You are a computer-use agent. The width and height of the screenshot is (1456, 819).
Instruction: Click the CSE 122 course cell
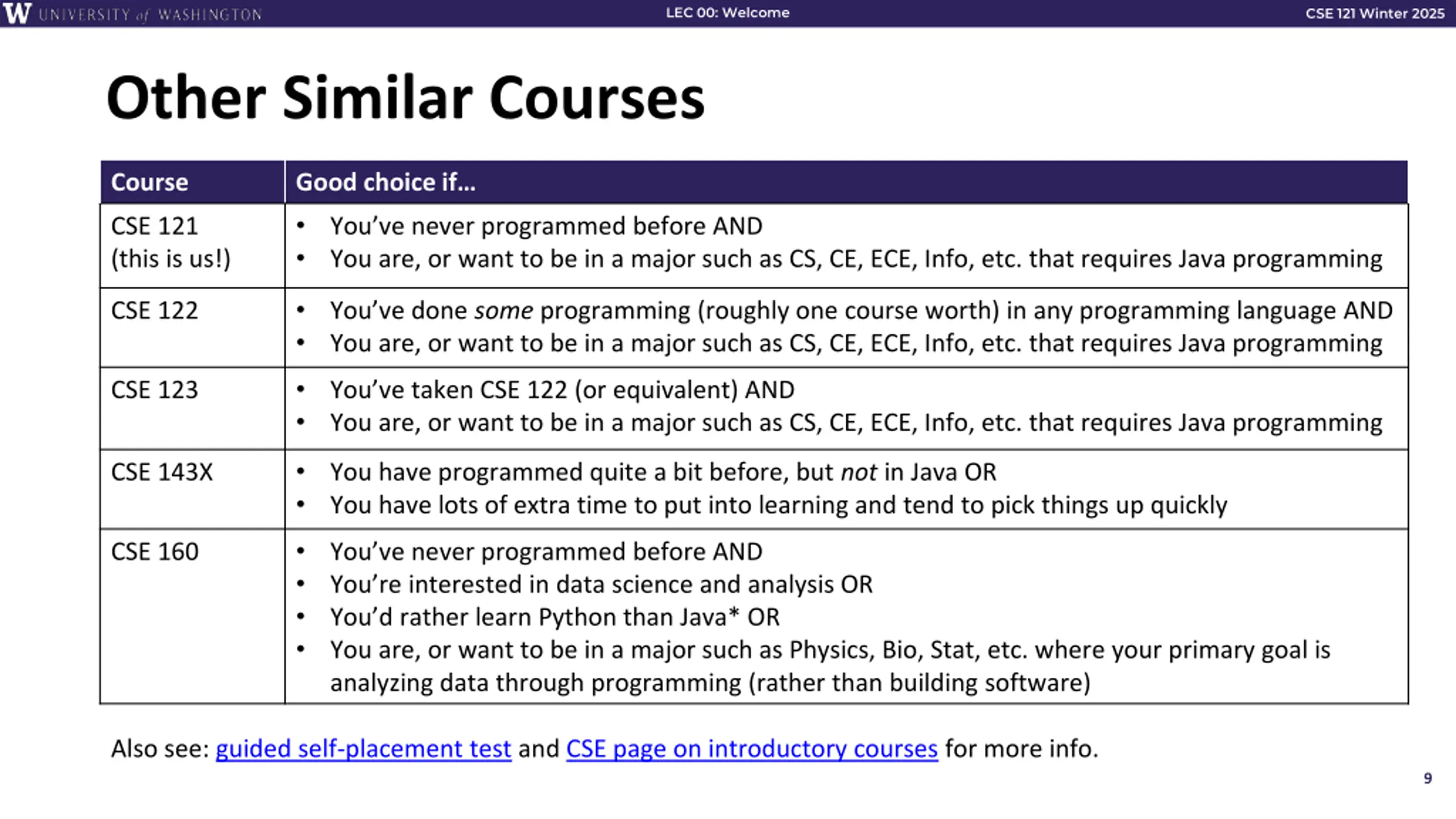pos(192,328)
